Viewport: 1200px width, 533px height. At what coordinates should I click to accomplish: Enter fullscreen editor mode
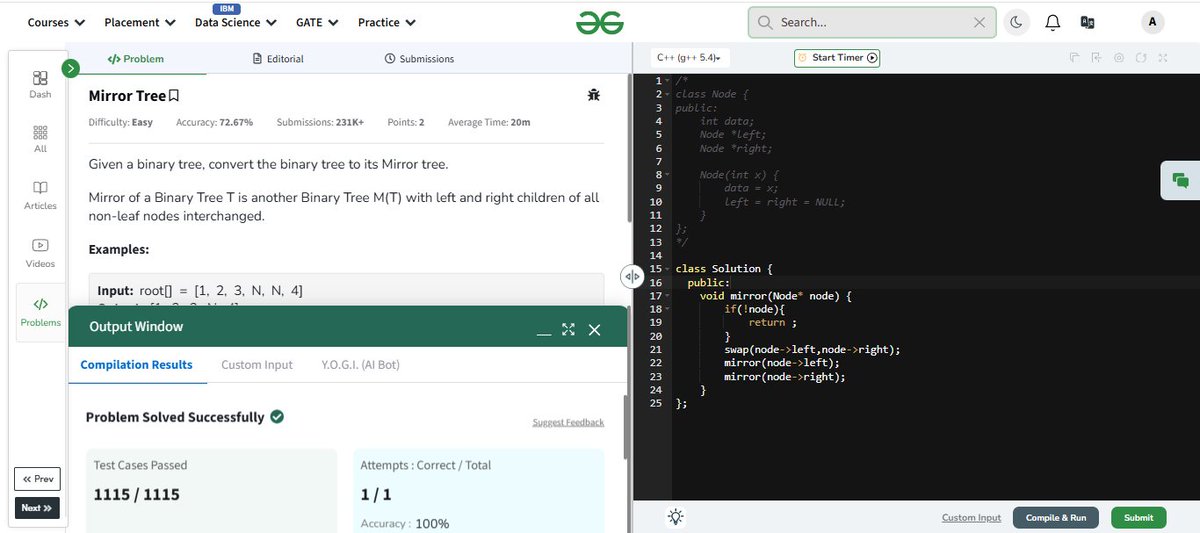(1163, 58)
